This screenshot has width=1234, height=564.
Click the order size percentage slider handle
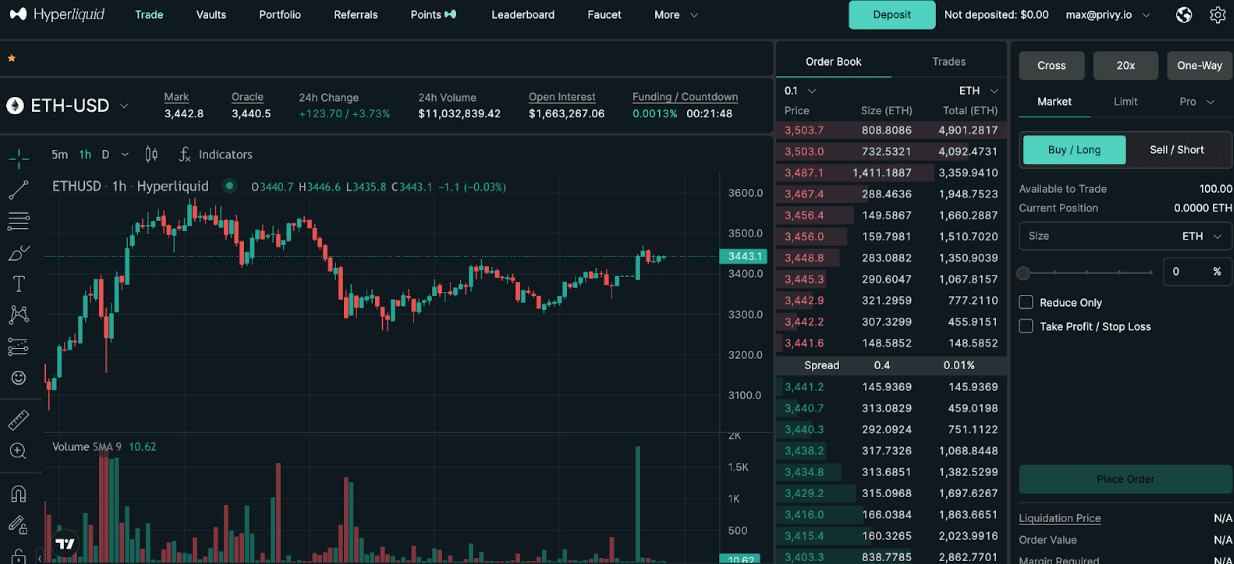click(x=1024, y=273)
